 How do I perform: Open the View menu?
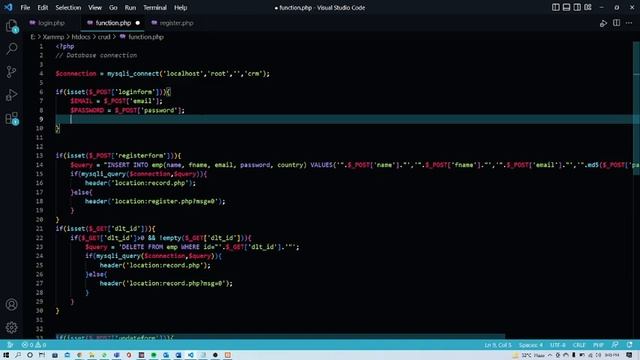(95, 7)
